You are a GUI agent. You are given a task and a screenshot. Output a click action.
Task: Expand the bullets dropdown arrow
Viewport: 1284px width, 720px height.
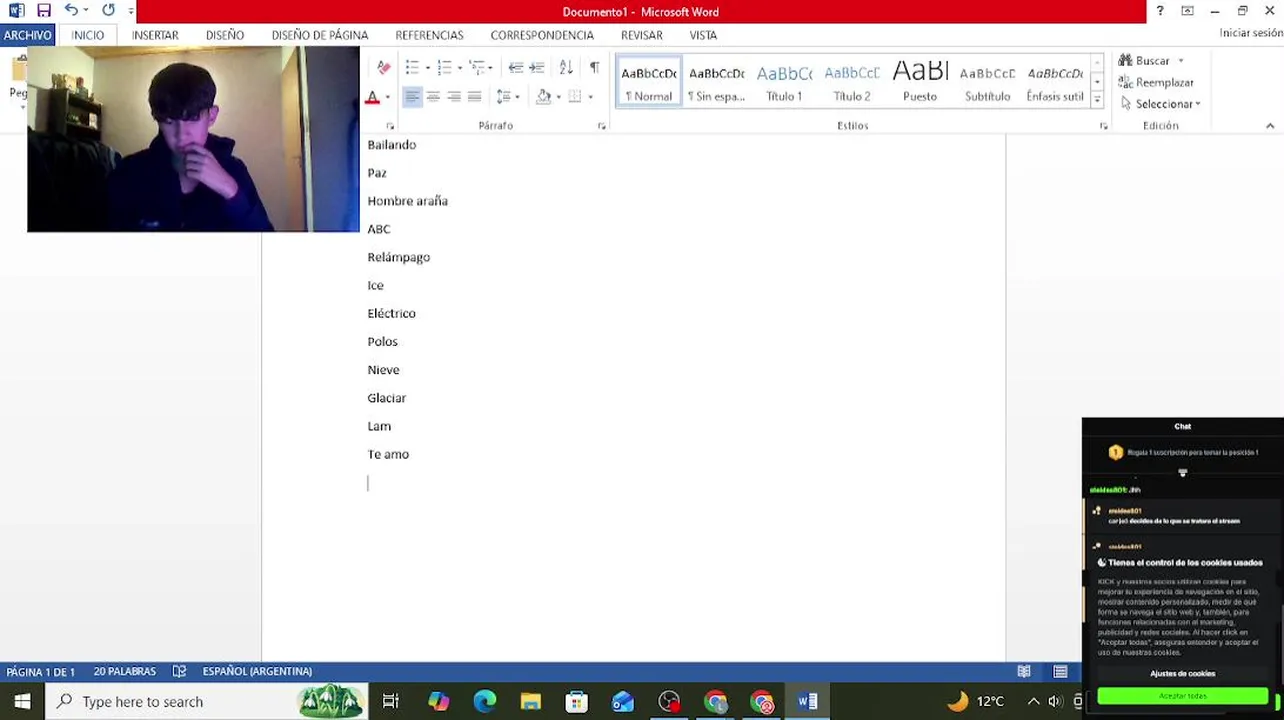[427, 68]
